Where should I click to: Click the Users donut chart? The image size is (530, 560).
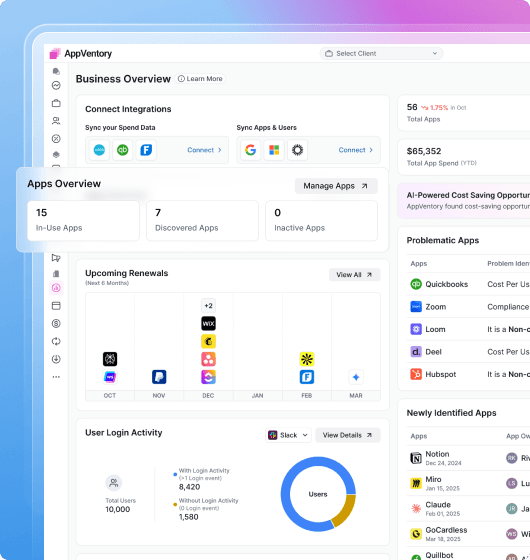[318, 494]
